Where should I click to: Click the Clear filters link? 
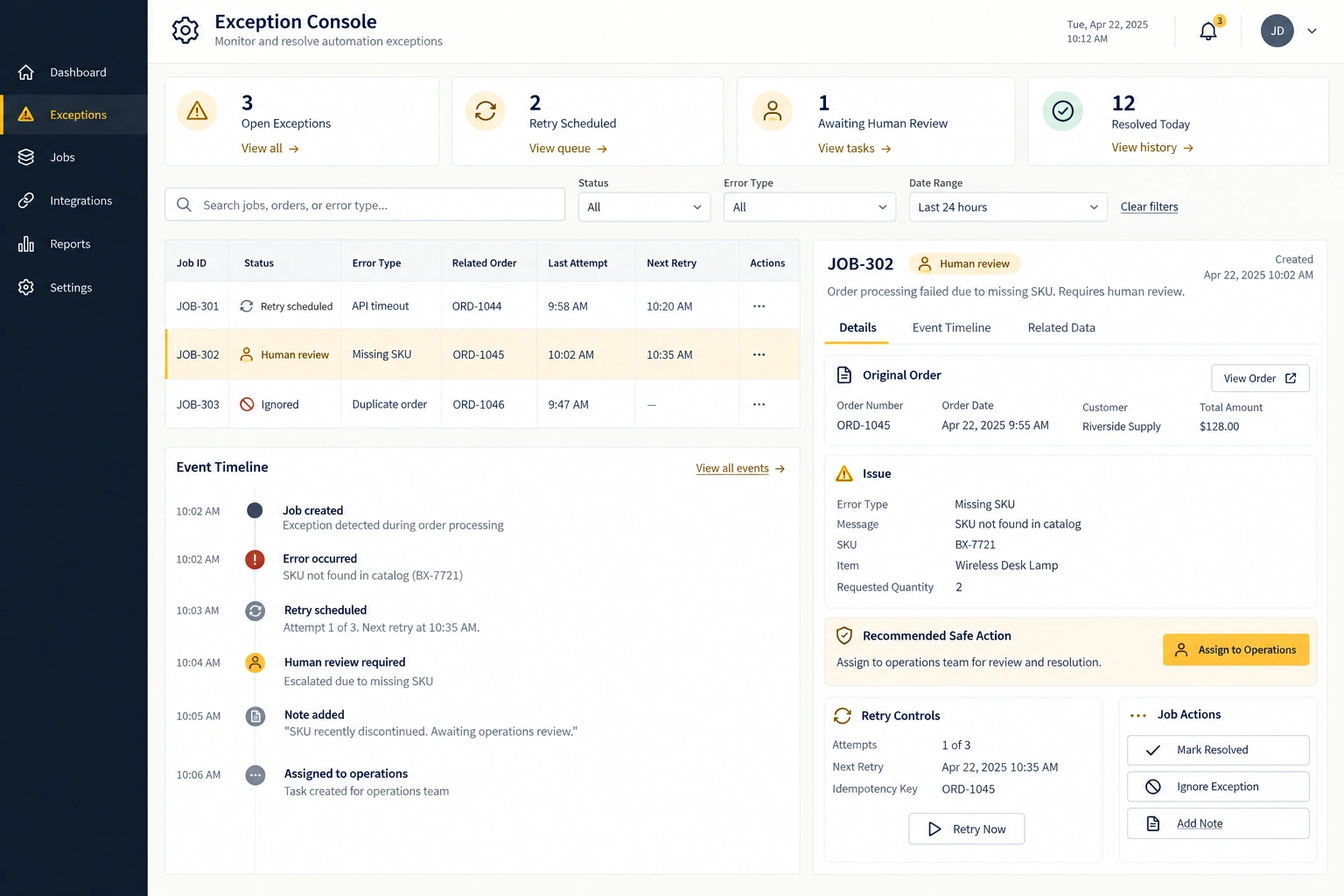click(1149, 207)
